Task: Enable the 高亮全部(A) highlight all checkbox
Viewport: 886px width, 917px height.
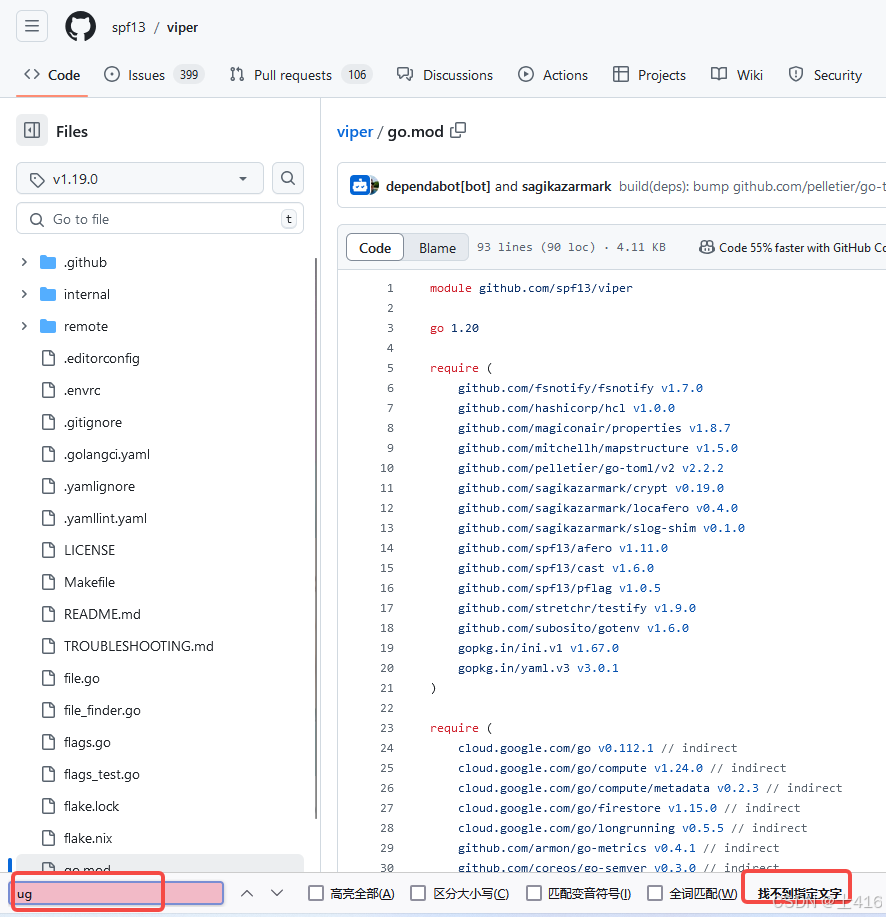Action: tap(316, 893)
